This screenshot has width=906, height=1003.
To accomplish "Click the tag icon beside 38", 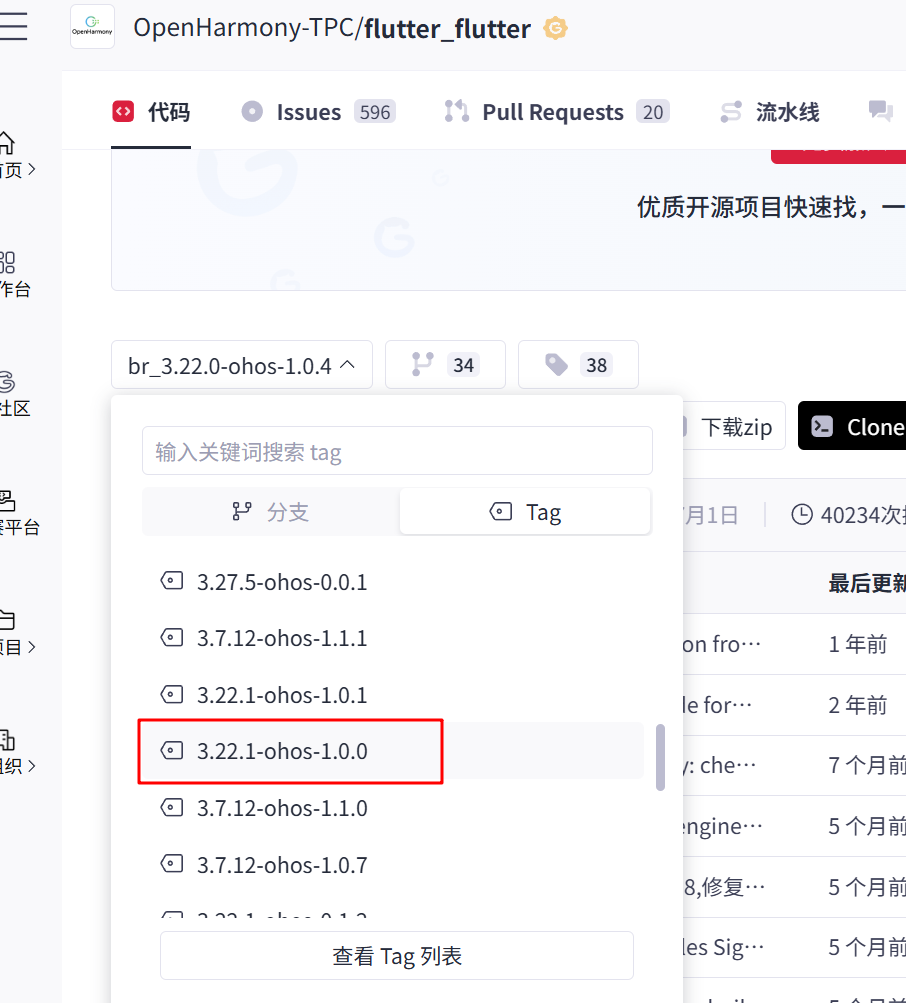I will [x=556, y=365].
